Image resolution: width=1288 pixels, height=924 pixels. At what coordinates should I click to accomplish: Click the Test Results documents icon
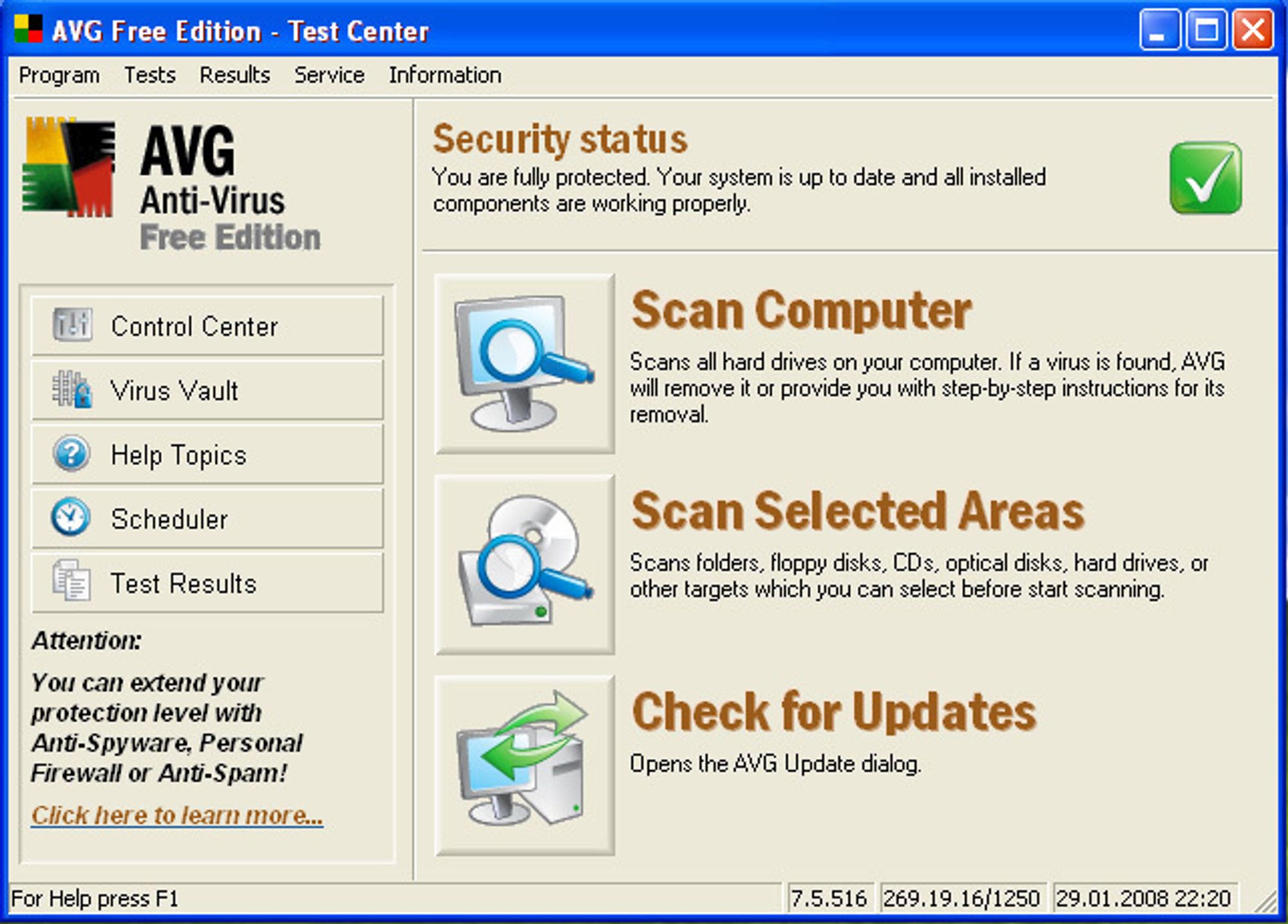[x=71, y=580]
